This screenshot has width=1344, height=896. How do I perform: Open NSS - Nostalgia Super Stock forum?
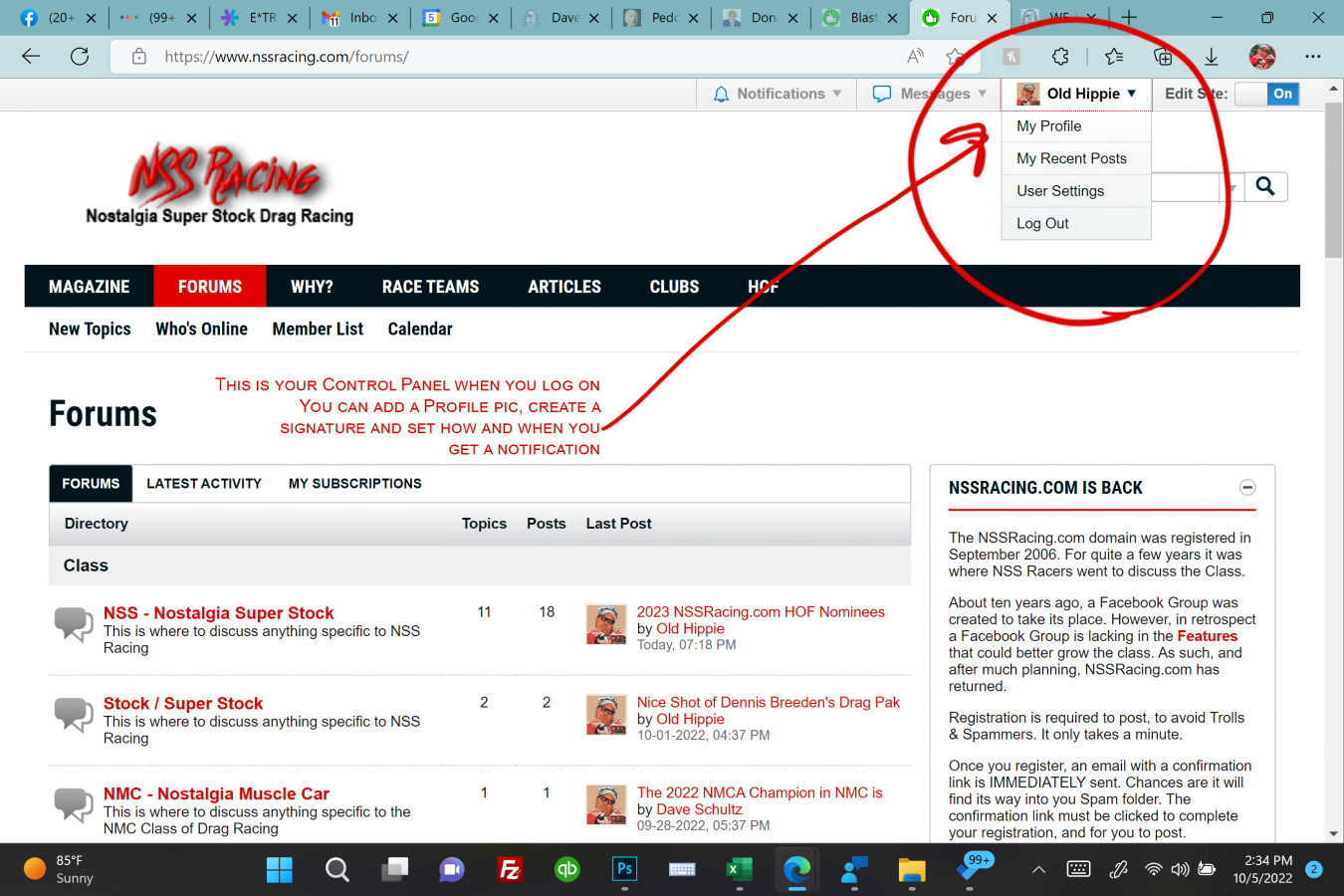click(219, 613)
